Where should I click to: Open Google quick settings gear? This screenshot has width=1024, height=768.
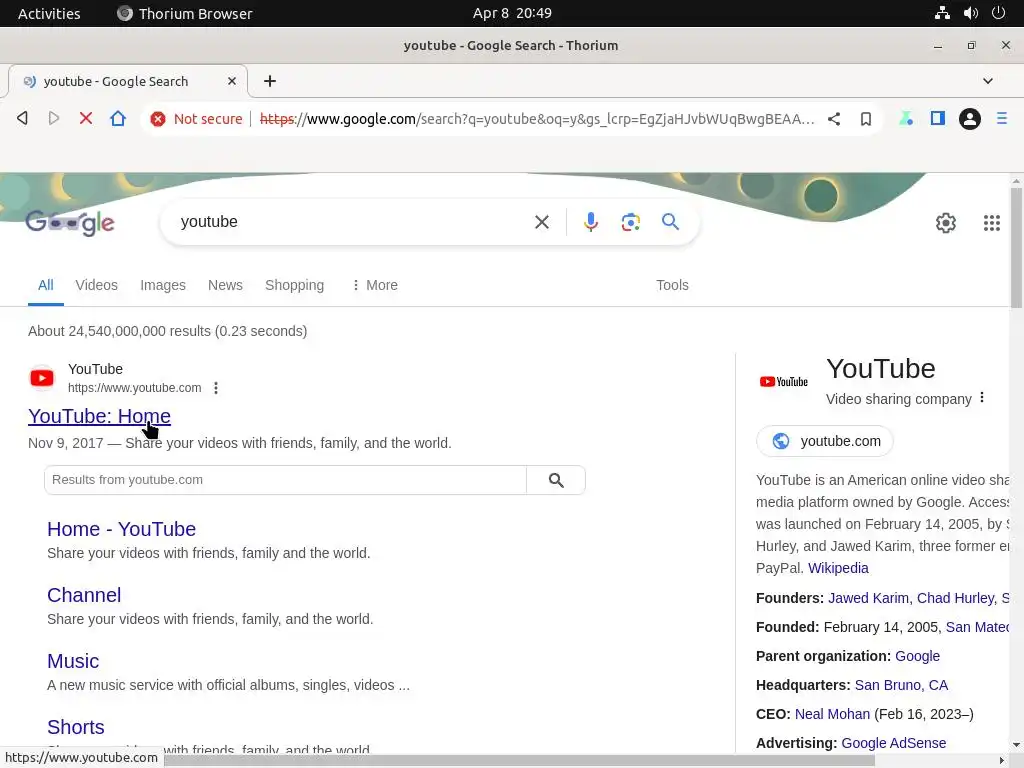pyautogui.click(x=946, y=223)
